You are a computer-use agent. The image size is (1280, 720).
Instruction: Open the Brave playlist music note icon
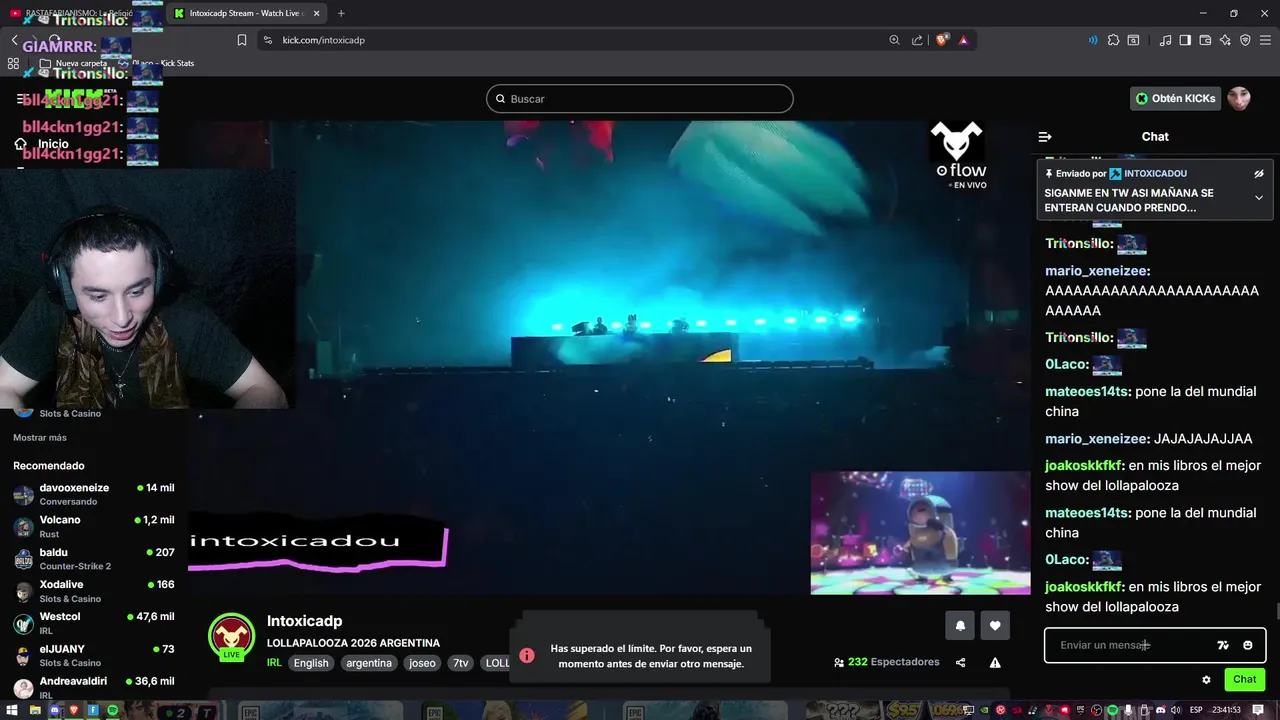point(1165,40)
